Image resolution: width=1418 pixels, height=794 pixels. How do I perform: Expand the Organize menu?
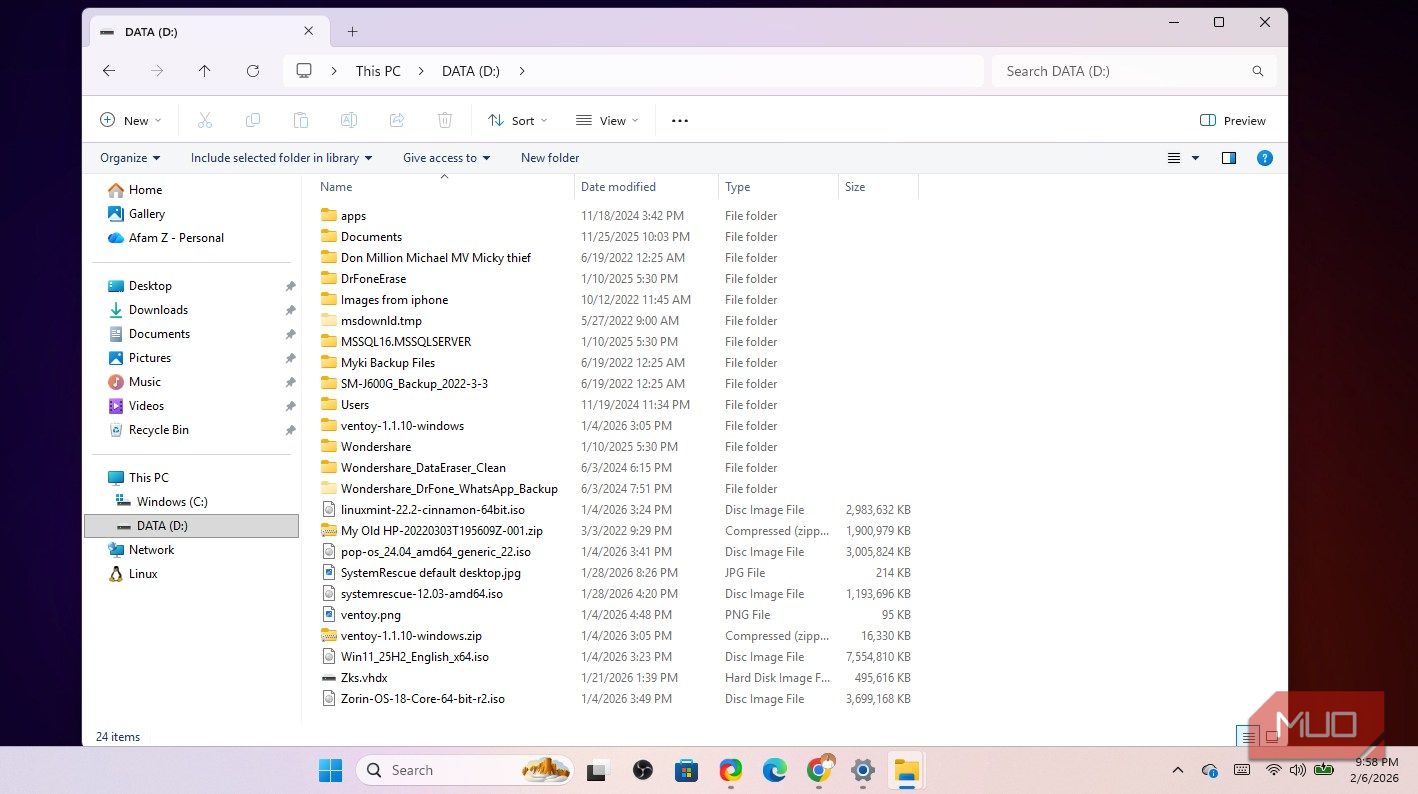pyautogui.click(x=130, y=158)
